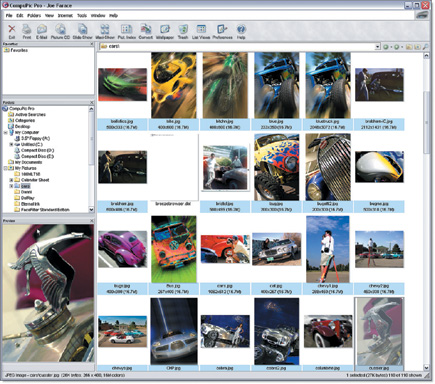Click the green back arrow icon
The image size is (435, 384).
[386, 47]
